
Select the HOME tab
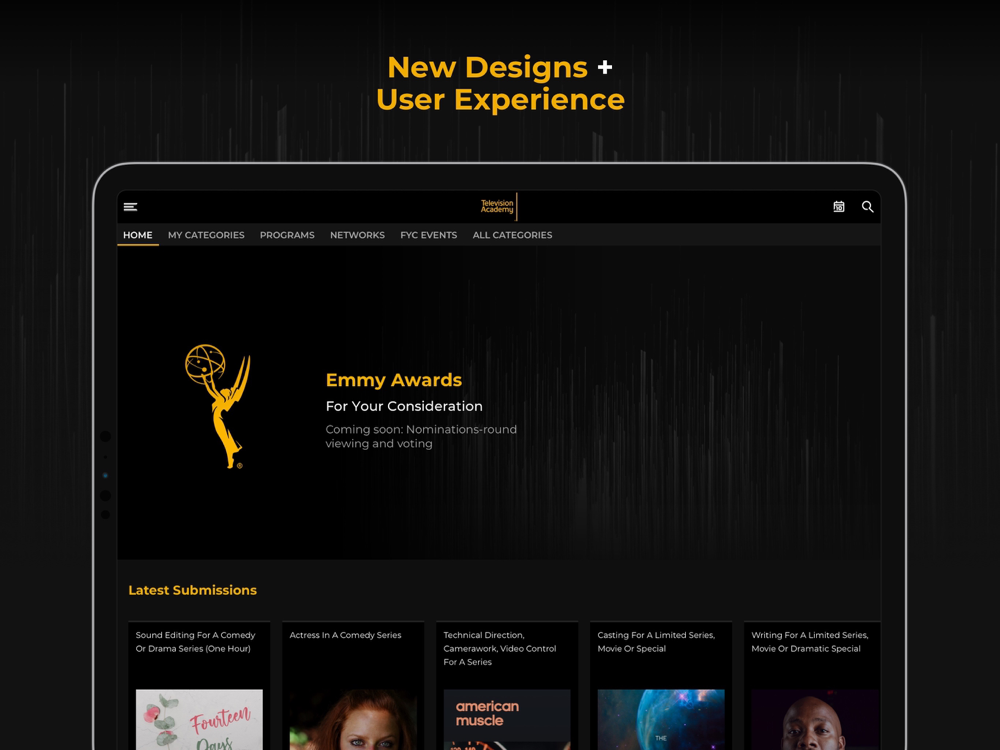click(x=138, y=235)
